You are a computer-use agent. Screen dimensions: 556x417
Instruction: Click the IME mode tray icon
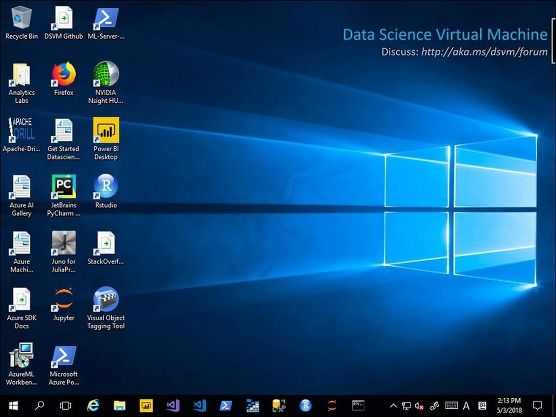pyautogui.click(x=482, y=406)
